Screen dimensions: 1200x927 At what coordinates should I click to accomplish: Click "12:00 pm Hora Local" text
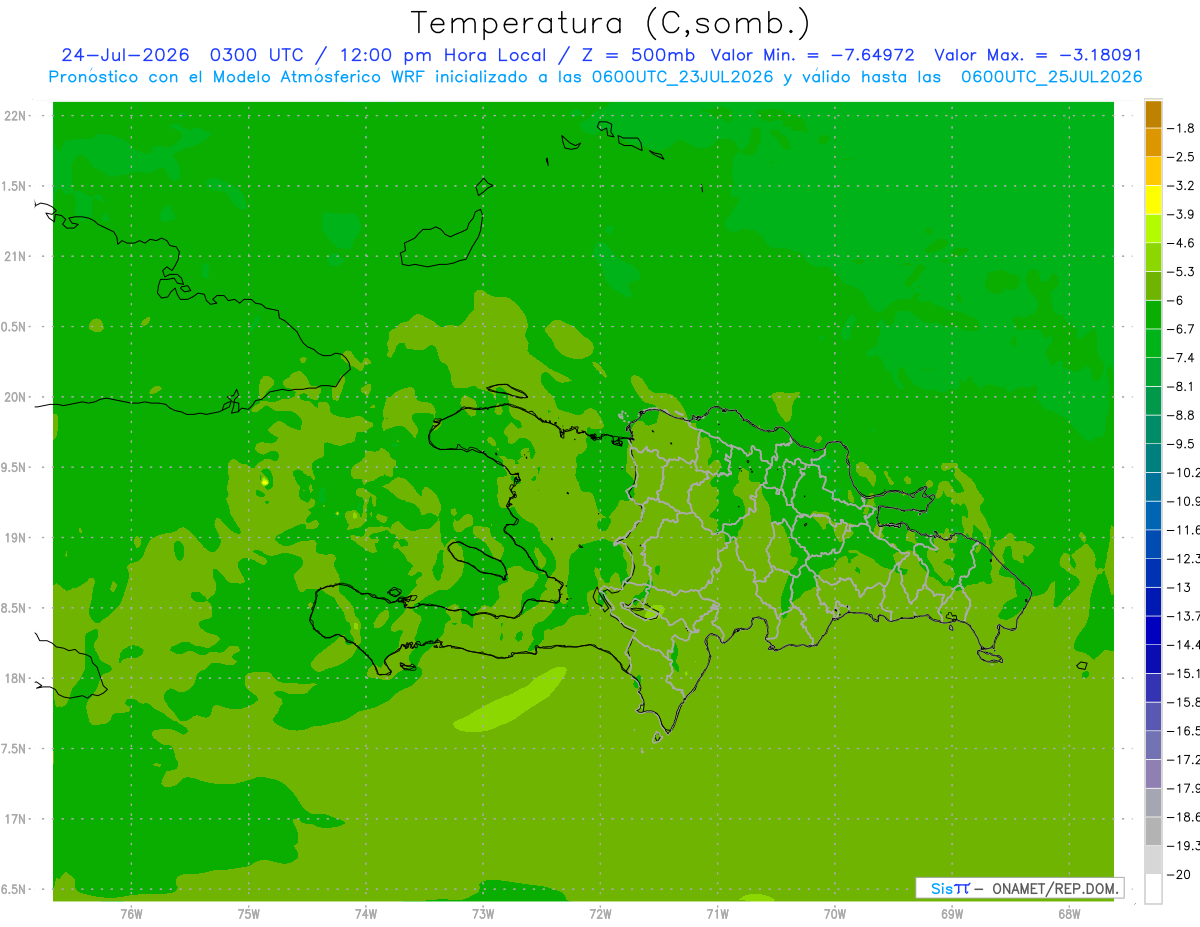[x=443, y=55]
